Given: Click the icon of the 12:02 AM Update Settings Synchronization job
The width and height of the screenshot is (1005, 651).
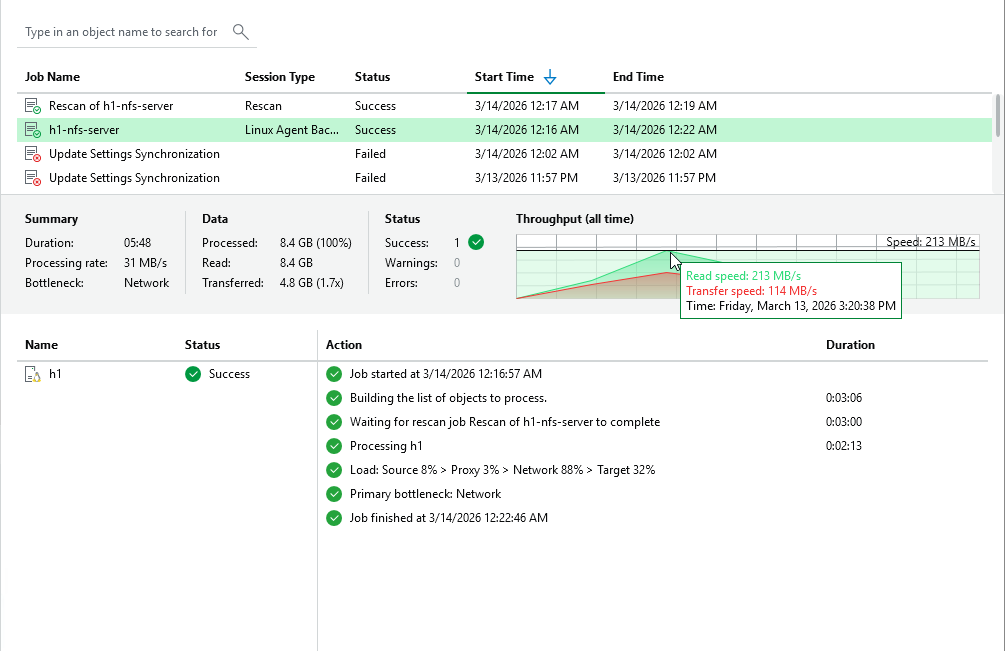Looking at the screenshot, I should [33, 154].
